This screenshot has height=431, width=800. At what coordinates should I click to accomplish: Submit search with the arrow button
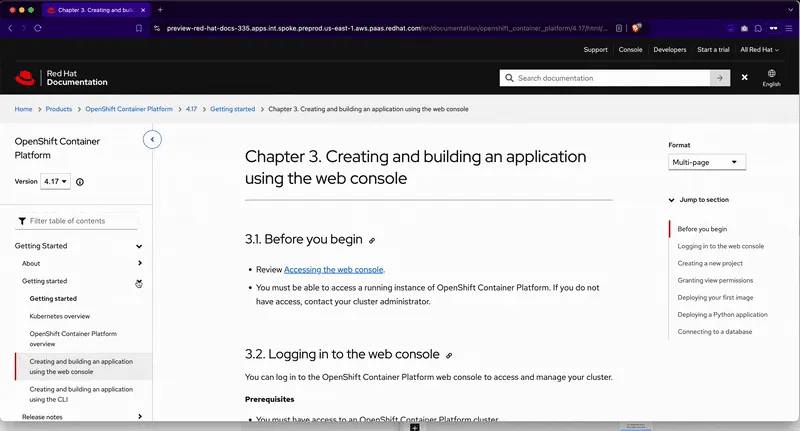click(x=720, y=78)
